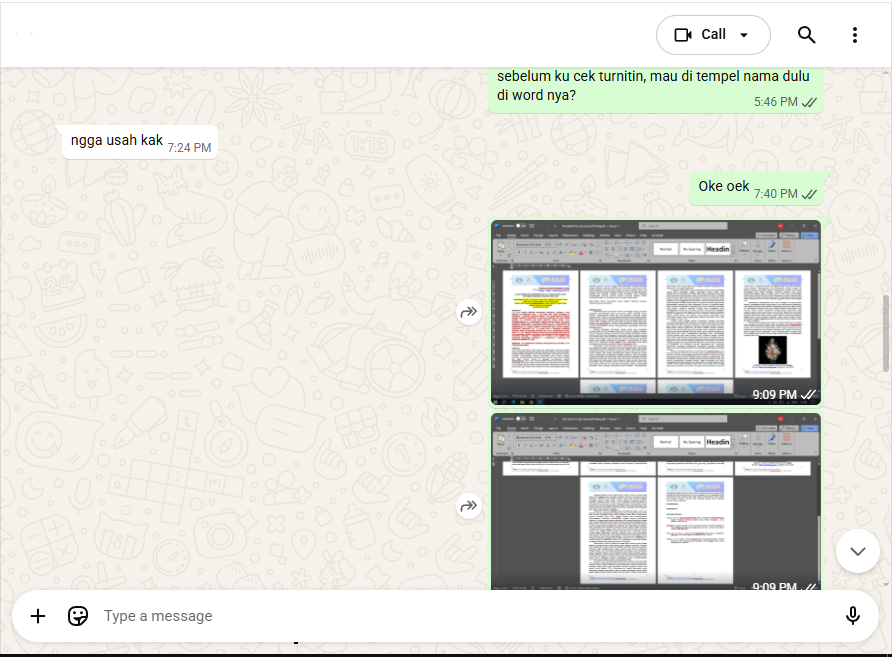
Task: Select the 'Oke oek' message
Action: 756,188
